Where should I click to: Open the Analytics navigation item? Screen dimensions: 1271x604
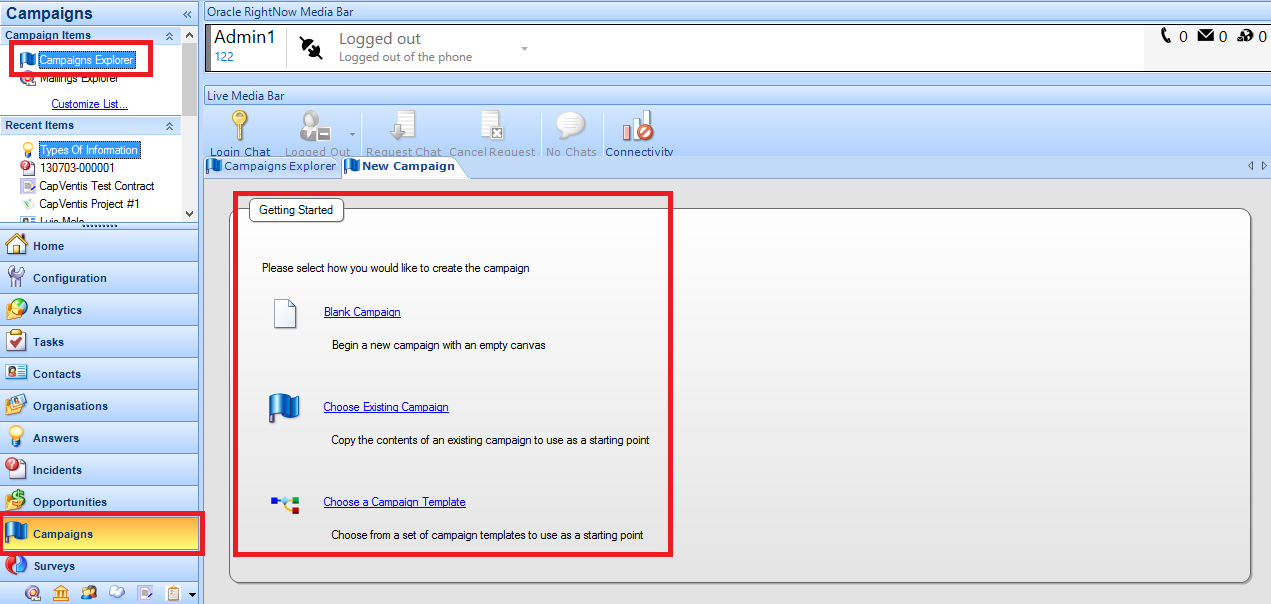(x=58, y=310)
